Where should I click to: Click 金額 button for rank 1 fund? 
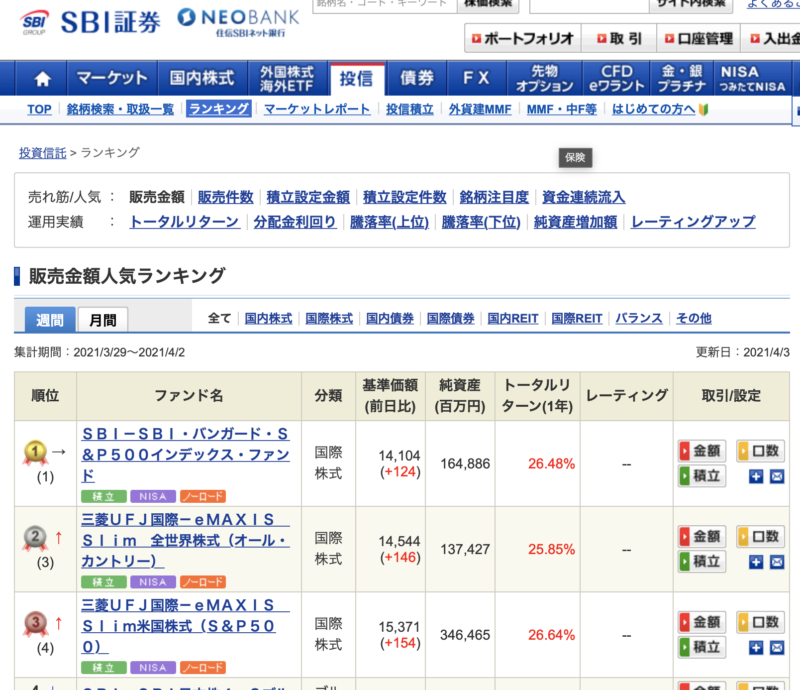(x=701, y=451)
